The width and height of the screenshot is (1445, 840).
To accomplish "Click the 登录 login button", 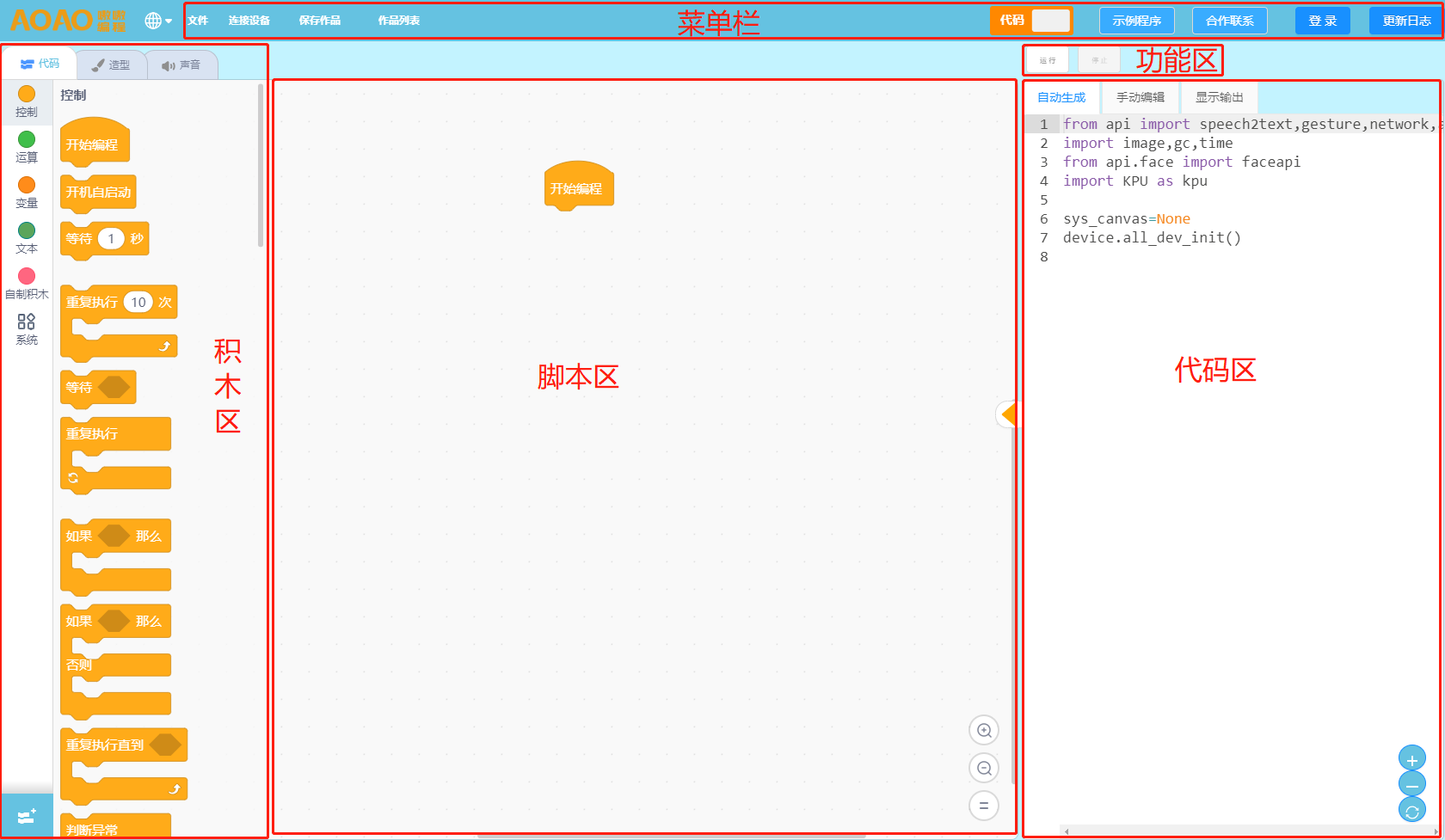I will [1323, 21].
